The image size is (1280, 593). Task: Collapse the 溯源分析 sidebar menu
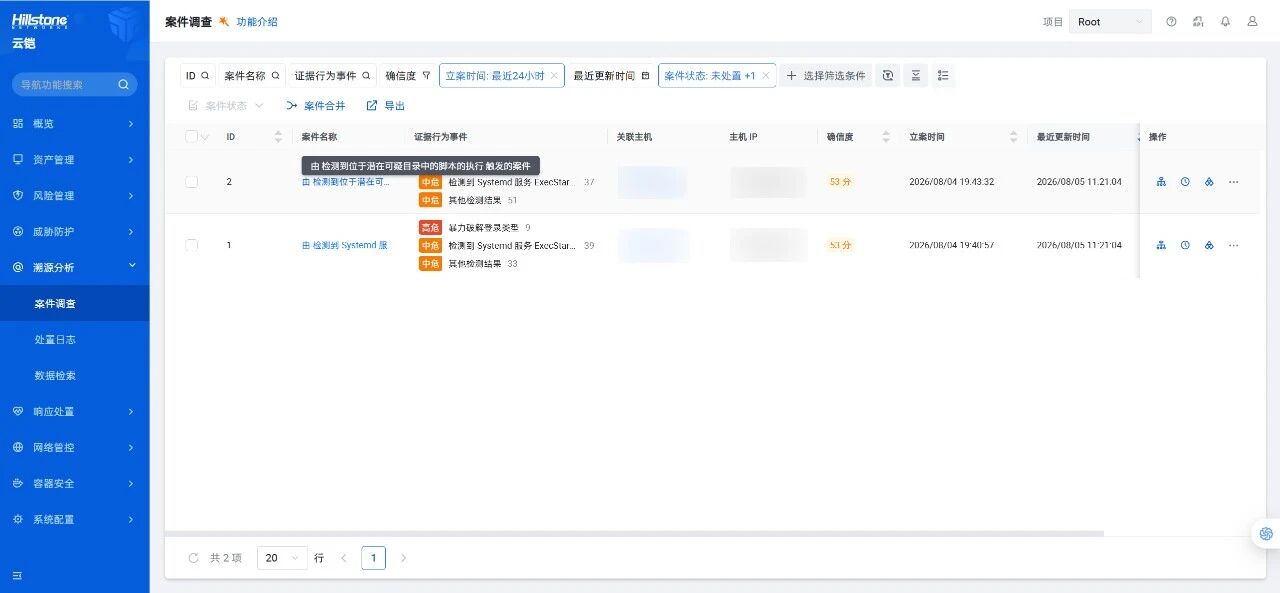point(74,267)
